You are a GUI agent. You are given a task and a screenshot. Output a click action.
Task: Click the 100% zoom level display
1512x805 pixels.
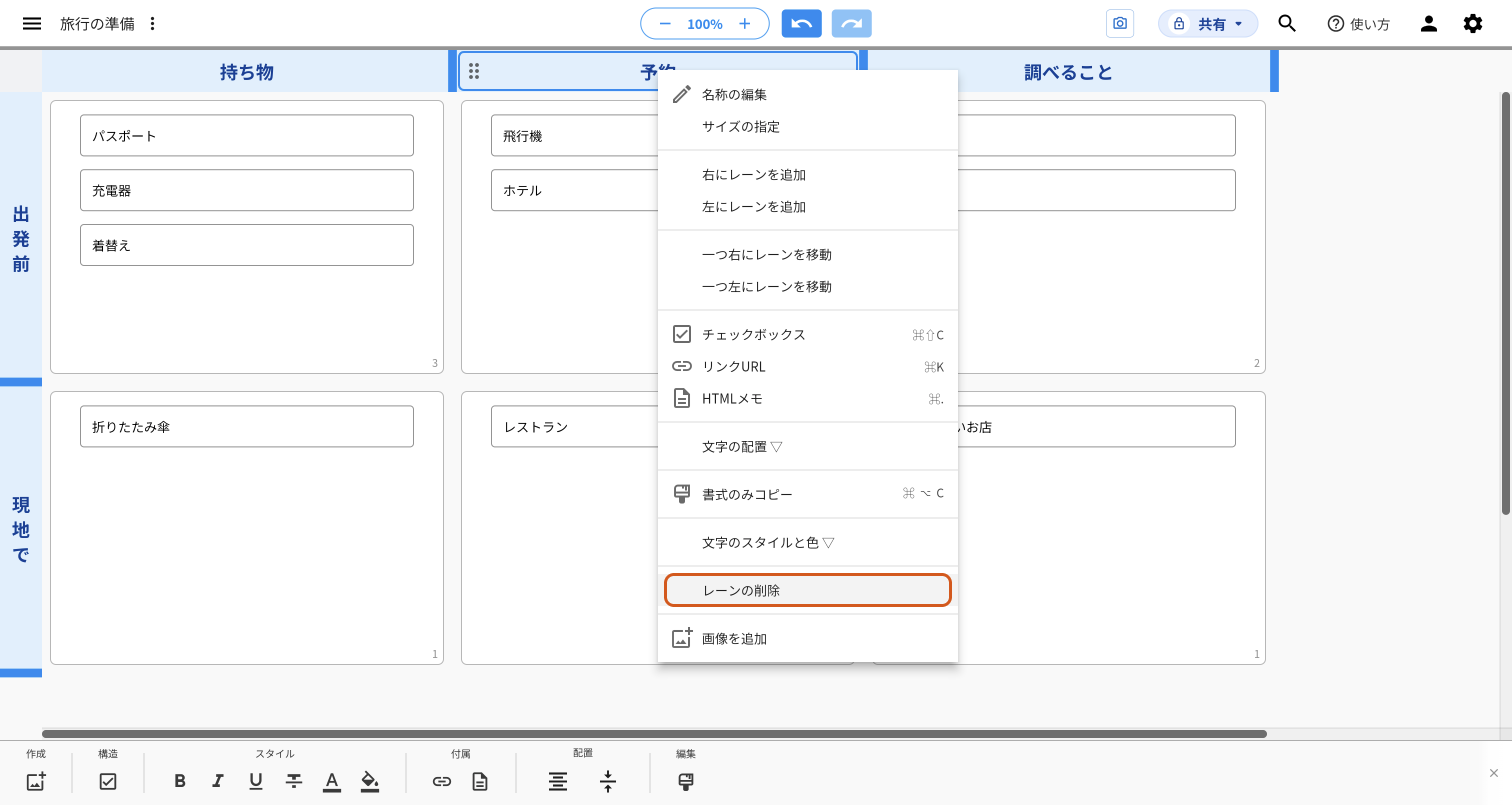coord(705,23)
